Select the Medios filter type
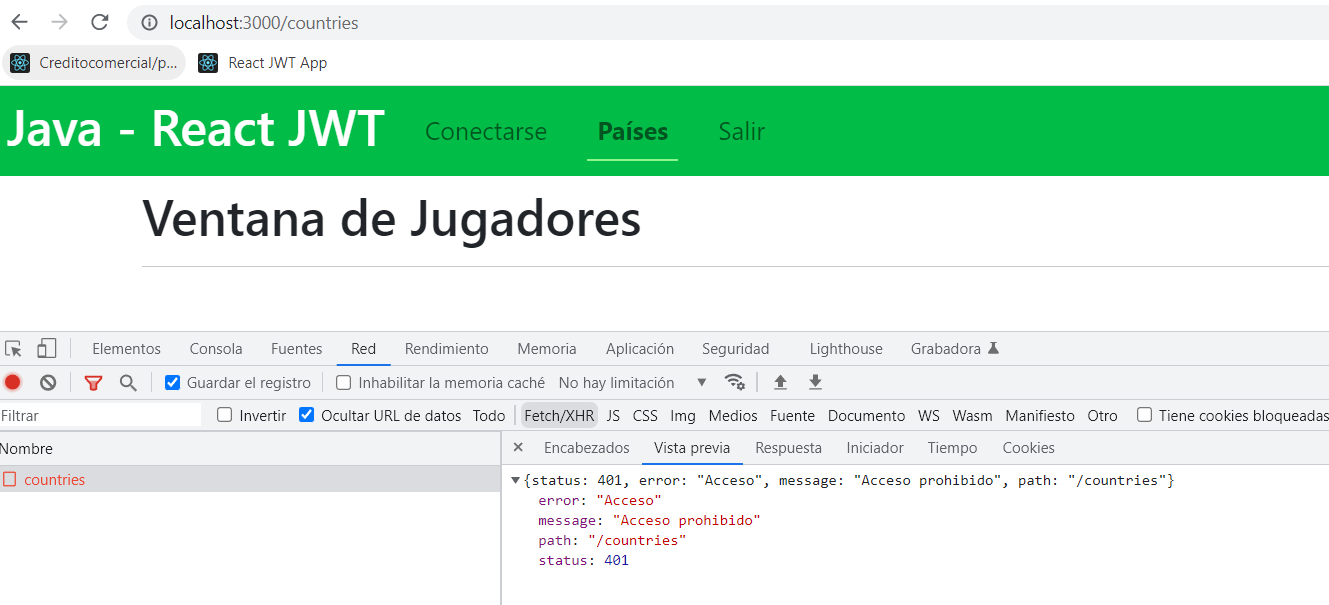This screenshot has width=1329, height=605. pyautogui.click(x=733, y=415)
